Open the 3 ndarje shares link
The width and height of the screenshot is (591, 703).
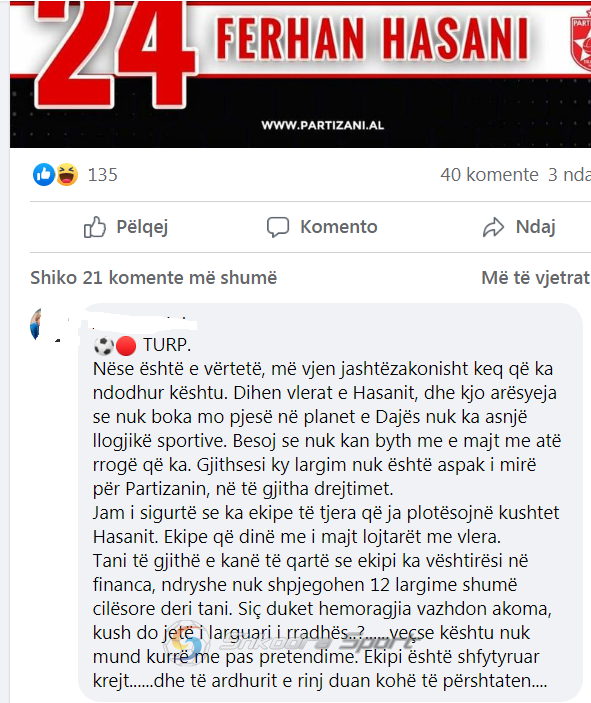[x=569, y=175]
